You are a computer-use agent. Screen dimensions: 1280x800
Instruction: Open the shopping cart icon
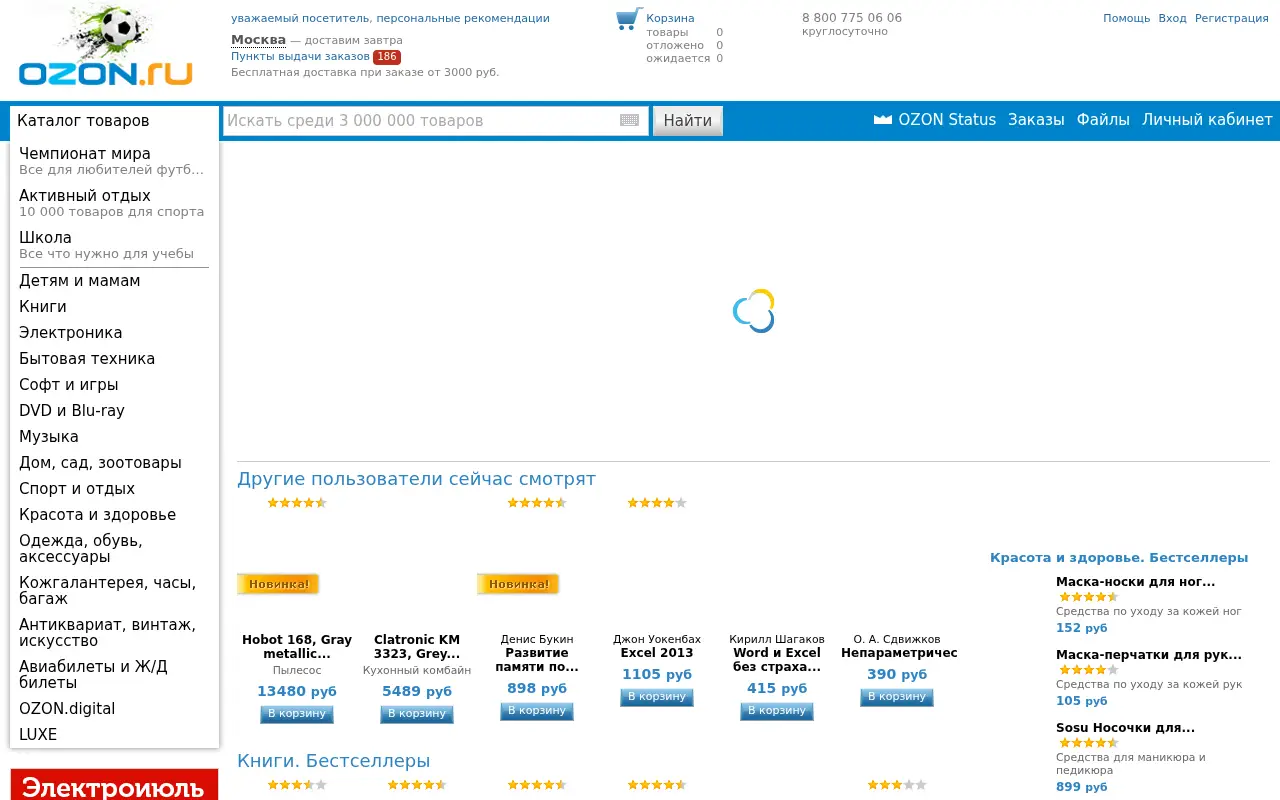point(628,19)
